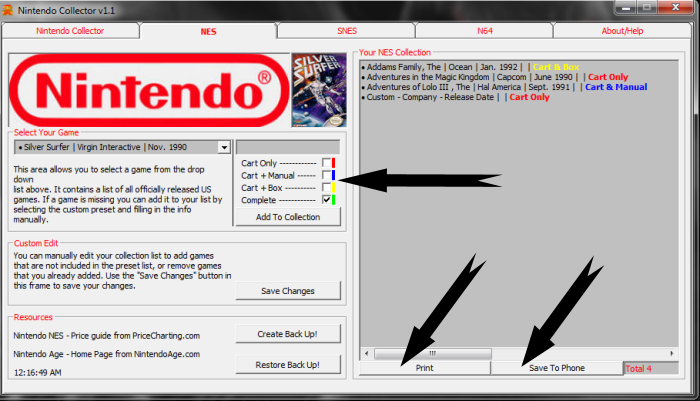Click Save To Phone button
700x401 pixels.
(x=557, y=368)
